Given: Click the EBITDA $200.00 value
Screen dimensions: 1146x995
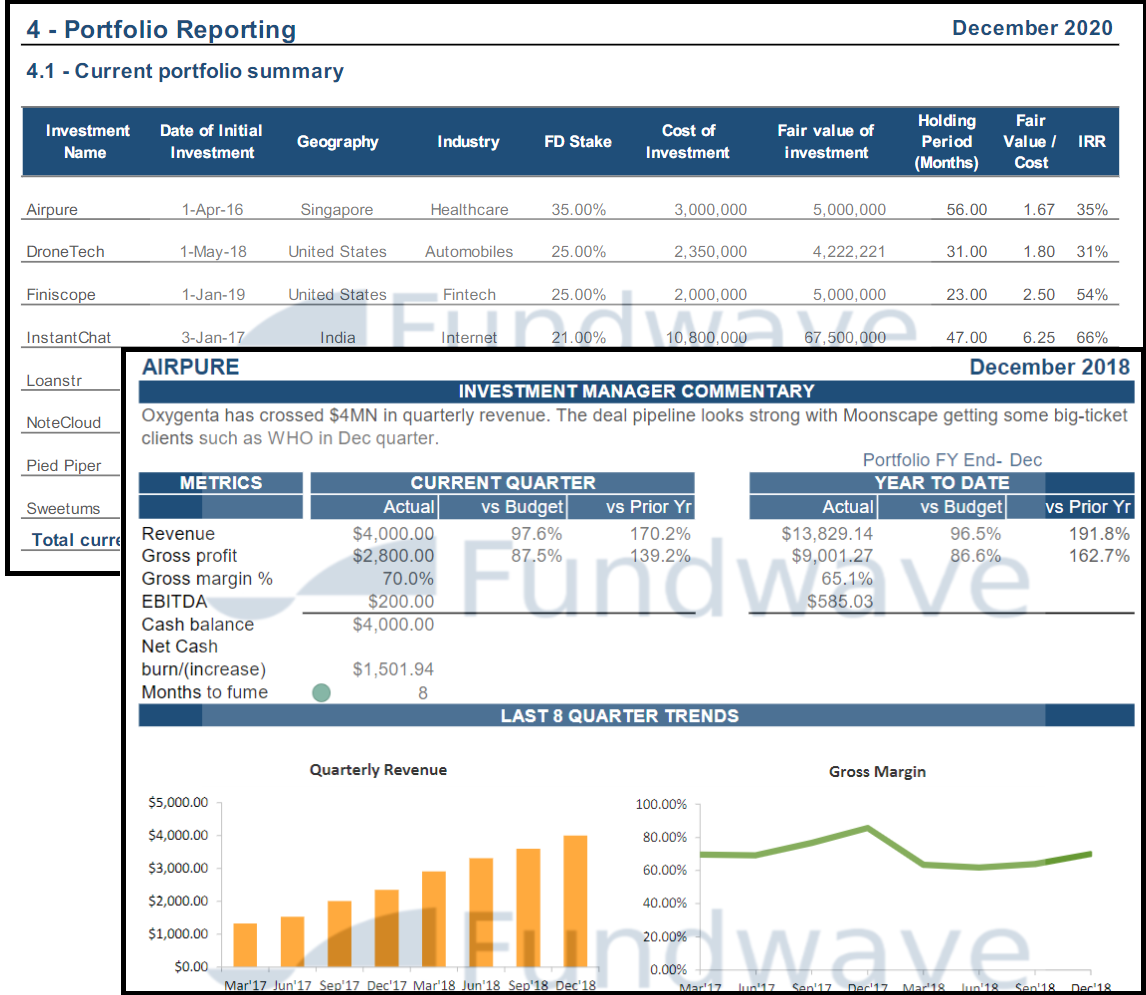Looking at the screenshot, I should click(x=401, y=602).
